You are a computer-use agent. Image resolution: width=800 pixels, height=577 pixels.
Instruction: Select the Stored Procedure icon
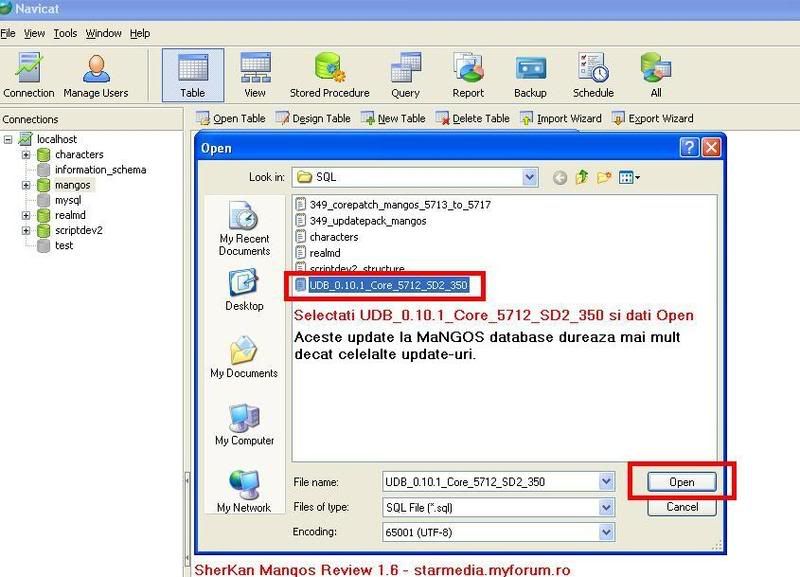(x=329, y=74)
